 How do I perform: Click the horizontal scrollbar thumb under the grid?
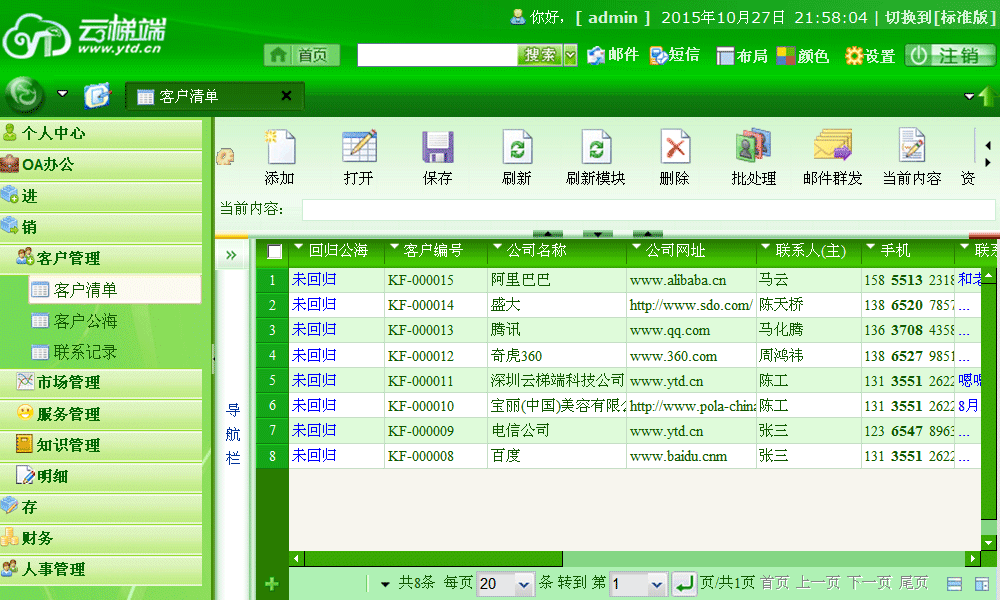point(434,559)
